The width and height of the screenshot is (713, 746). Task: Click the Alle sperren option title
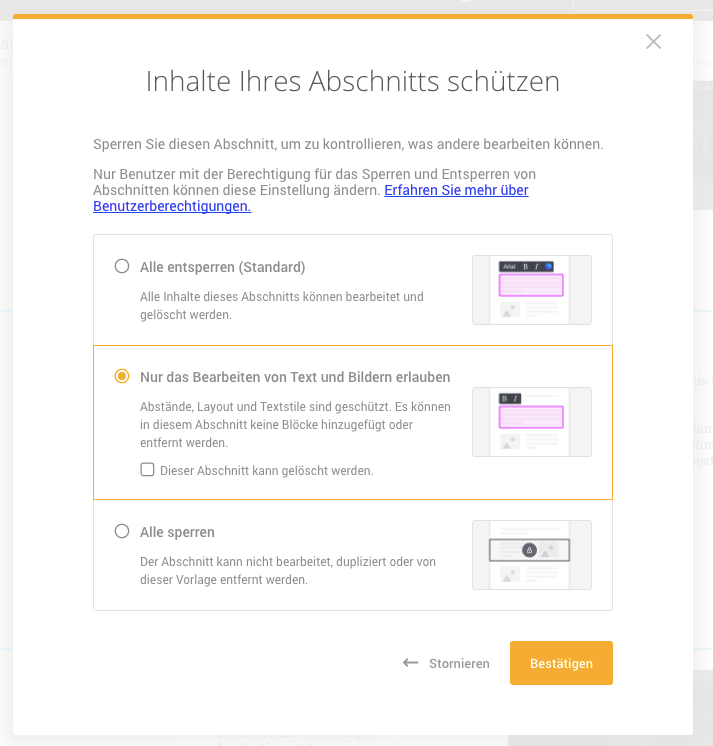(177, 532)
